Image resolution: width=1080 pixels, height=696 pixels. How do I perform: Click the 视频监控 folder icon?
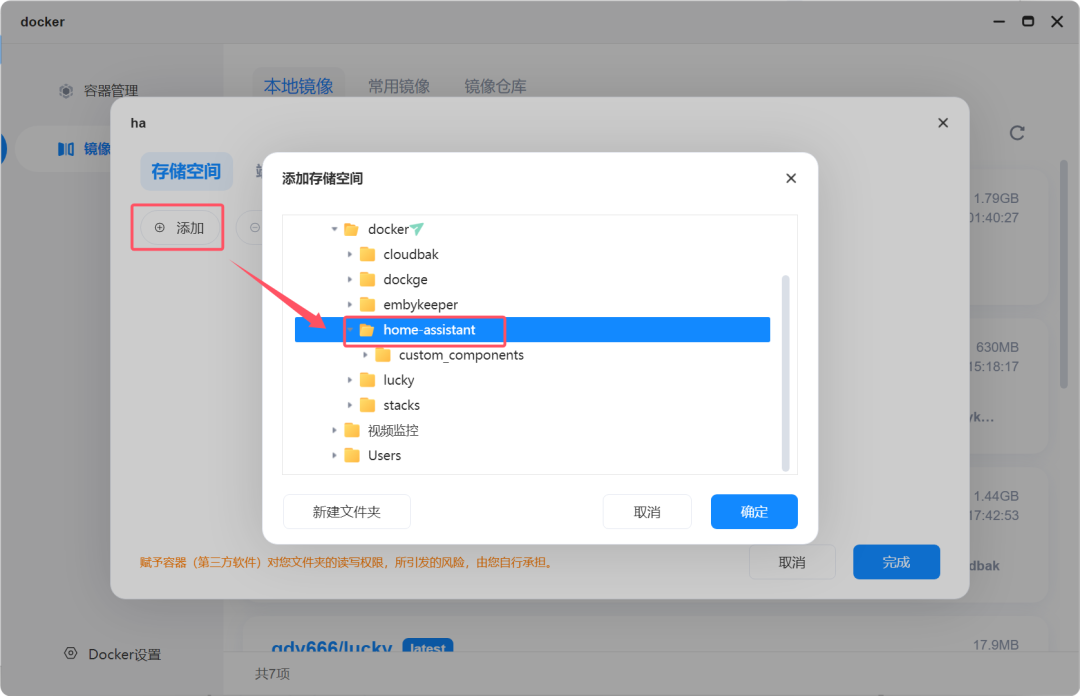(x=352, y=430)
